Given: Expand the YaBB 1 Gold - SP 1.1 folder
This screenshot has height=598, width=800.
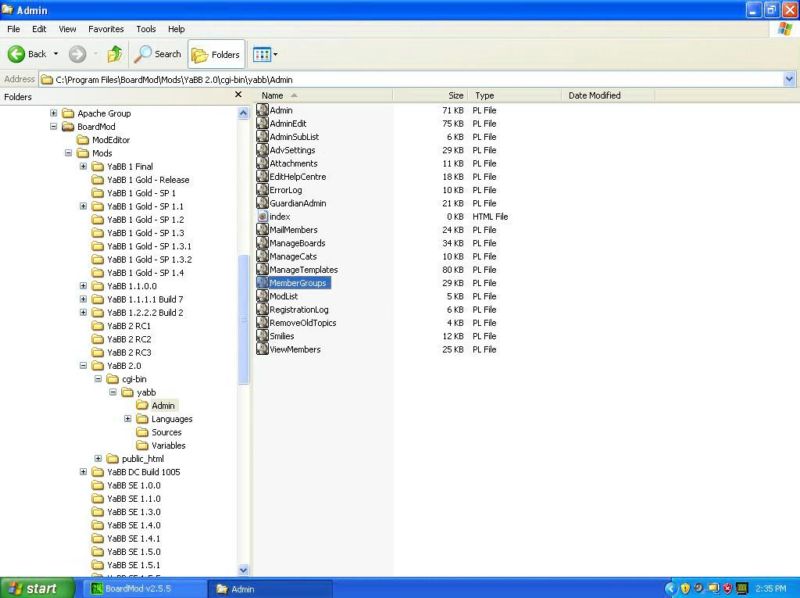Looking at the screenshot, I should point(83,206).
